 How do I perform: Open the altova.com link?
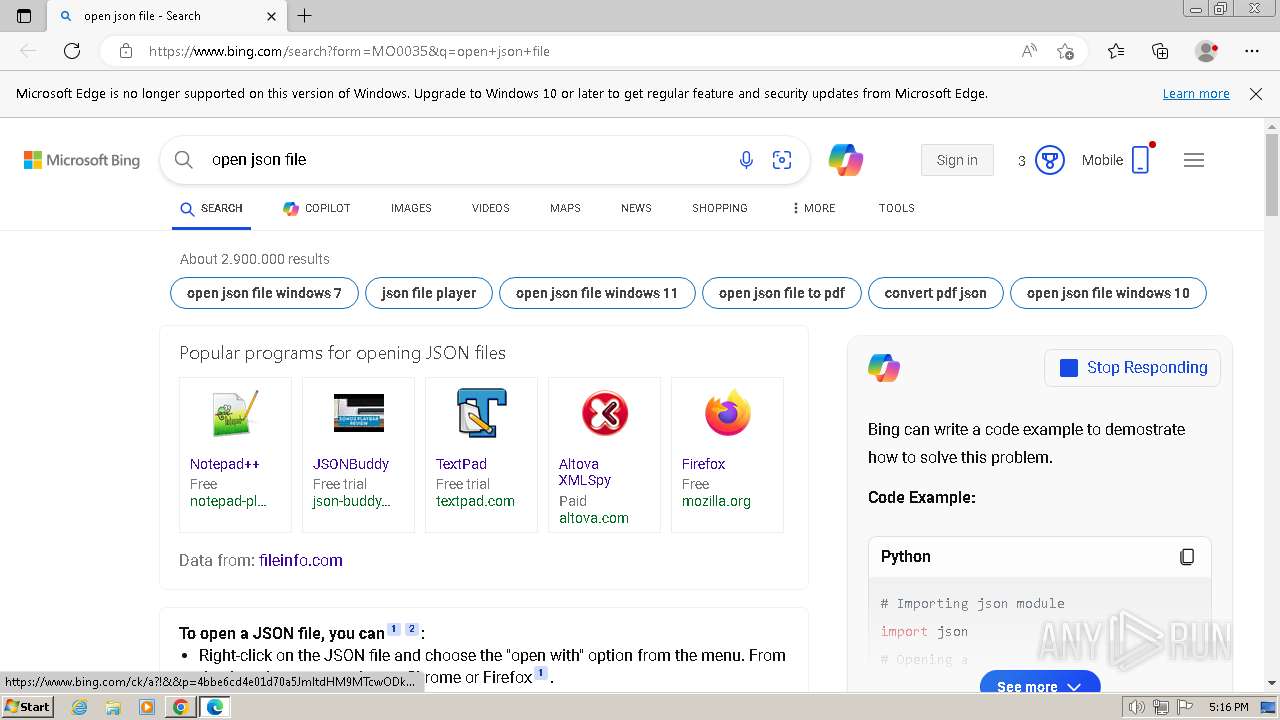tap(594, 518)
